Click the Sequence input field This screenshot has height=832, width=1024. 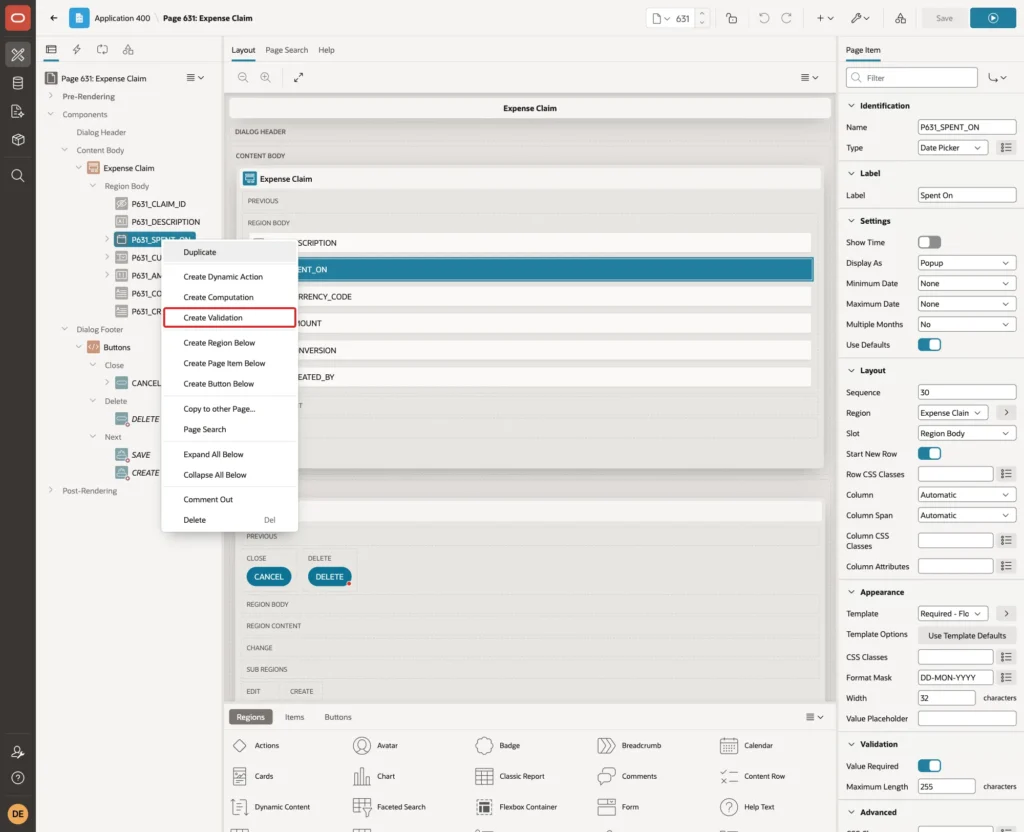[967, 392]
